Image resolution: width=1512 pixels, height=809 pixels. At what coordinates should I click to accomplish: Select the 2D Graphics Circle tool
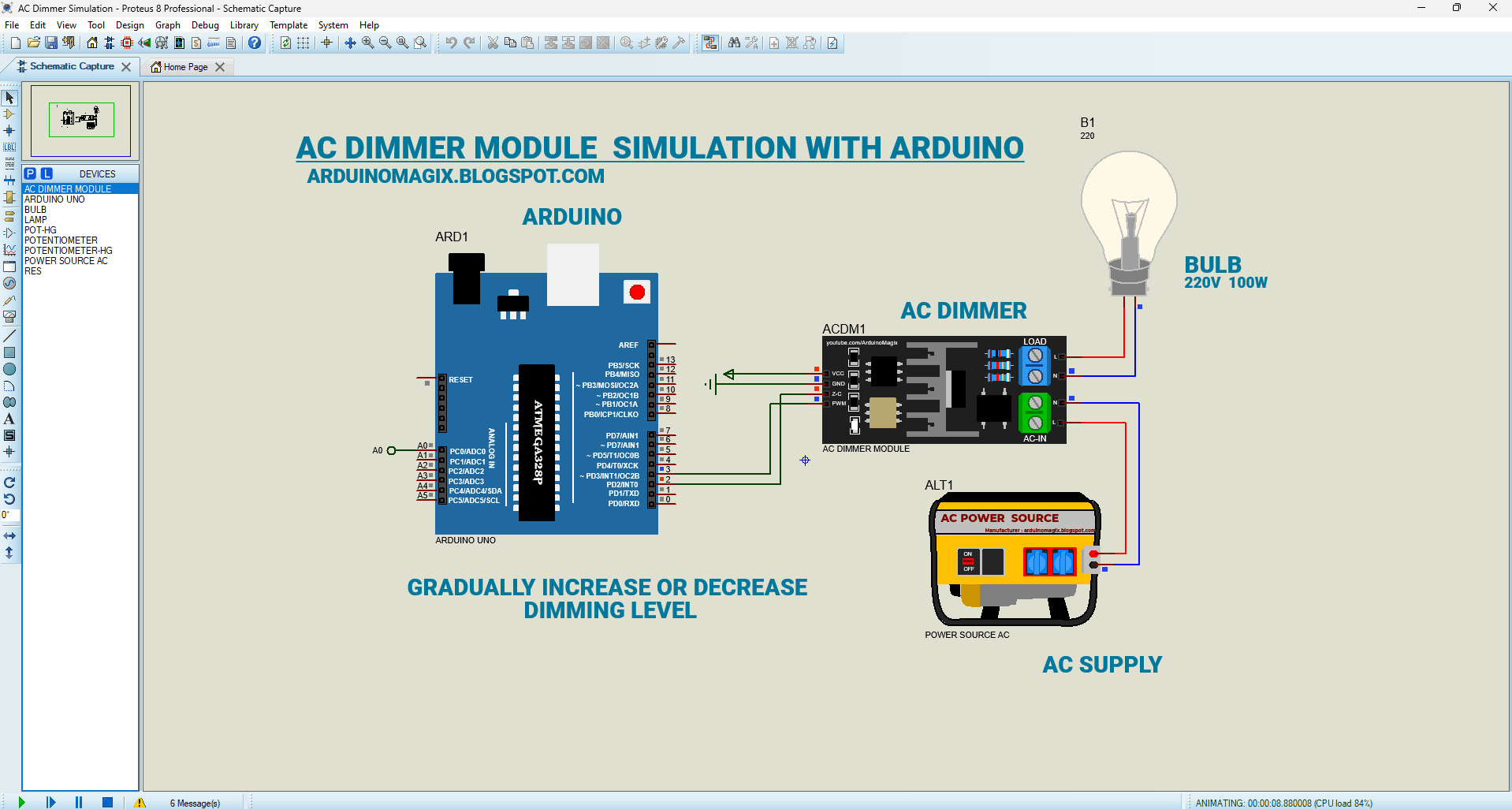[x=9, y=369]
